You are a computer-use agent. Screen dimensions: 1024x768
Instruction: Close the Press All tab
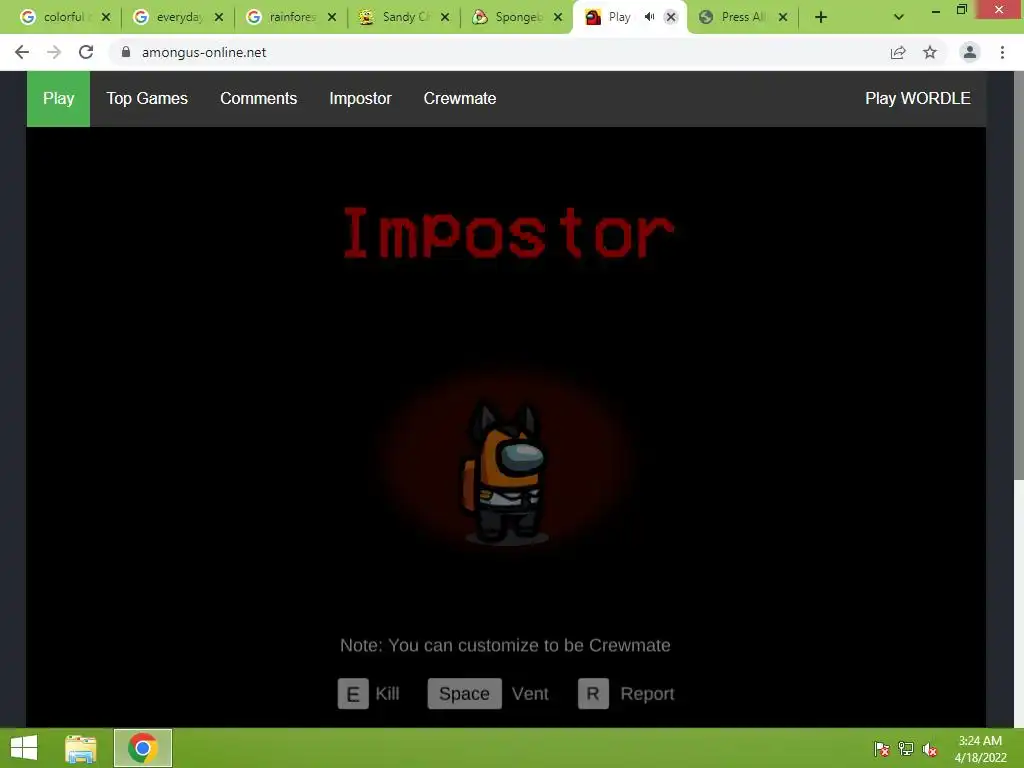[783, 17]
